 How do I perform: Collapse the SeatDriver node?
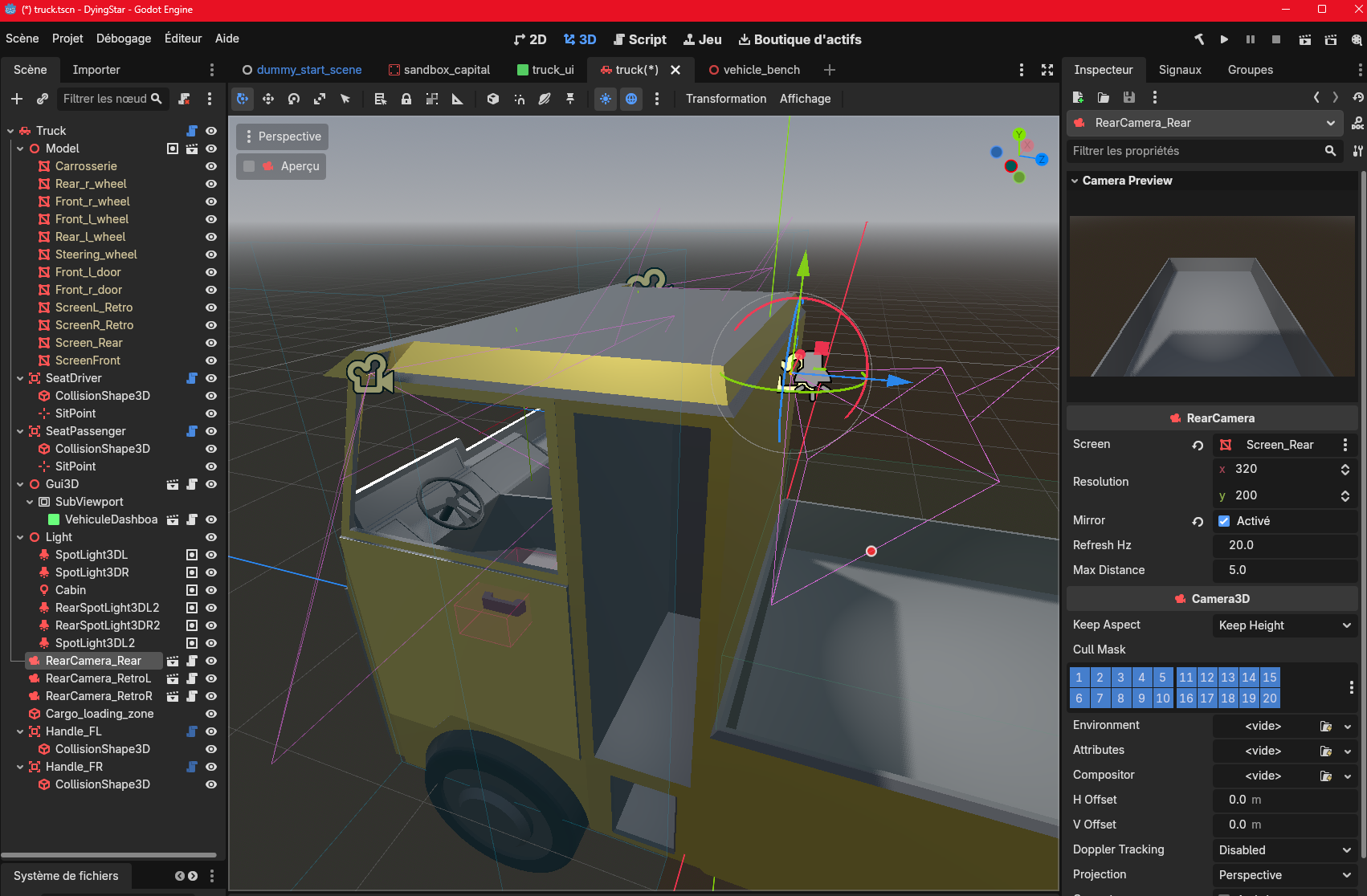(20, 378)
